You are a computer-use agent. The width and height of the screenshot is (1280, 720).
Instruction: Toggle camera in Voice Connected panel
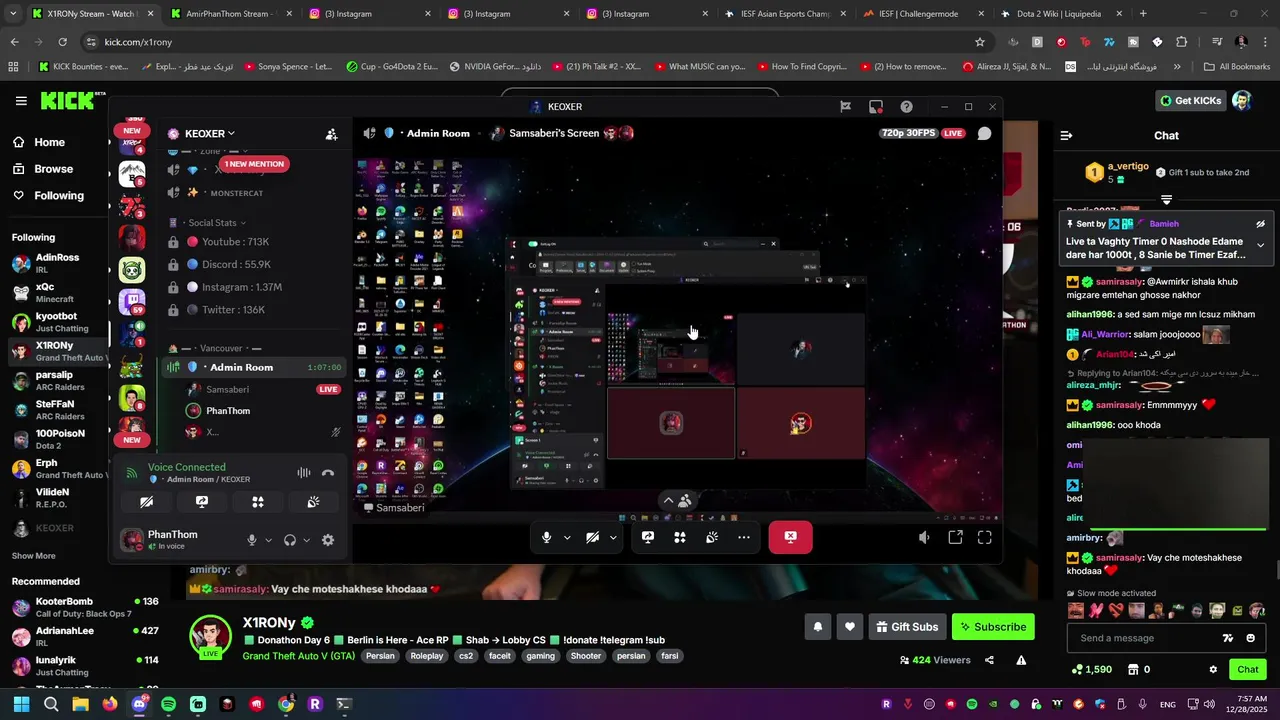click(146, 502)
